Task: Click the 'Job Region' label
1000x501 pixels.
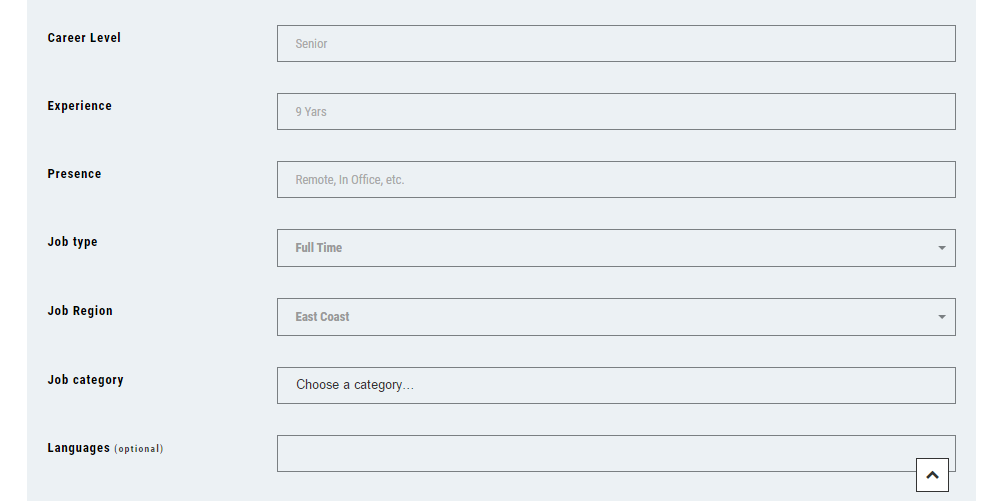Action: (80, 311)
